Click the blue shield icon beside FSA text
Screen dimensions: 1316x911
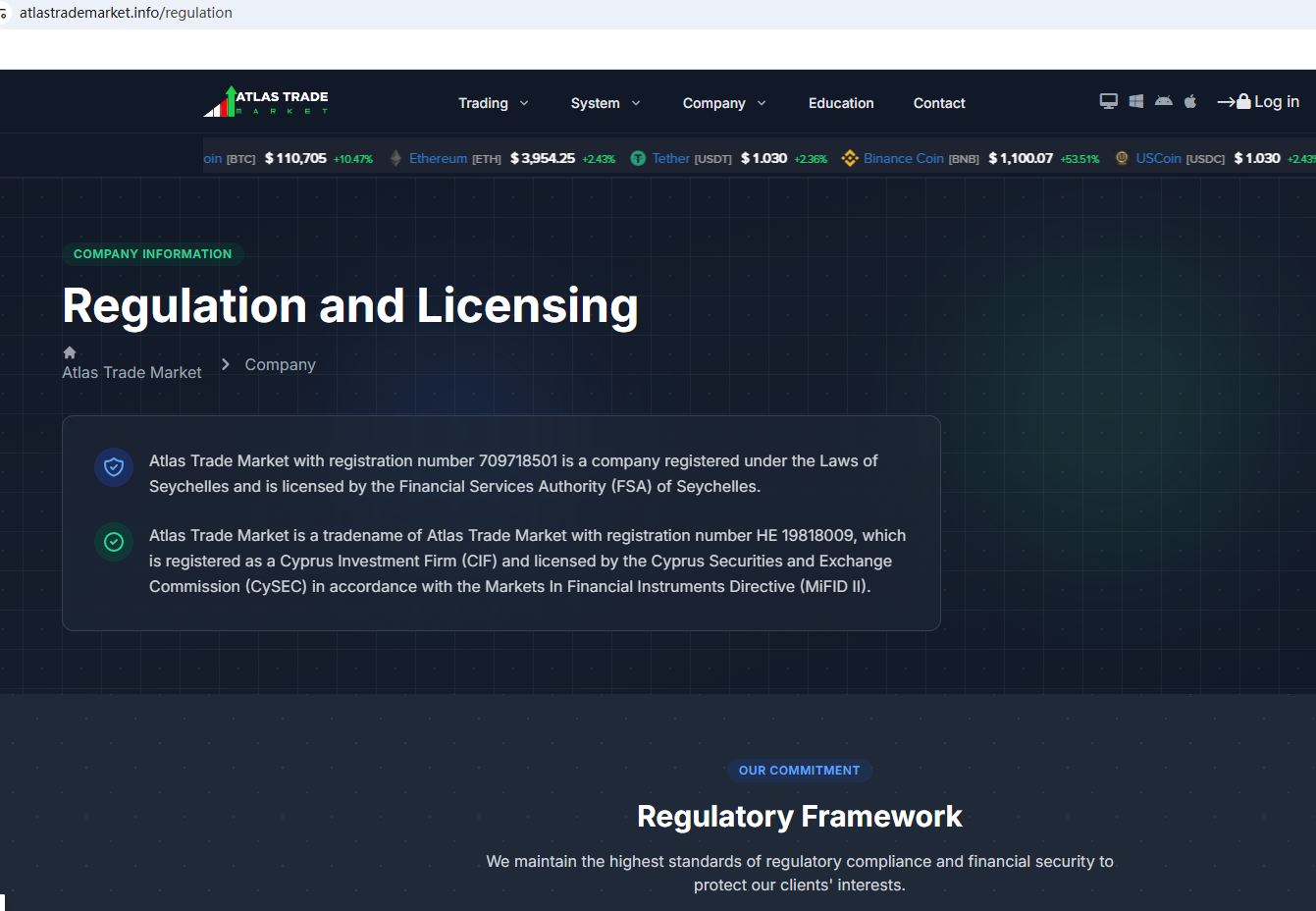coord(114,467)
